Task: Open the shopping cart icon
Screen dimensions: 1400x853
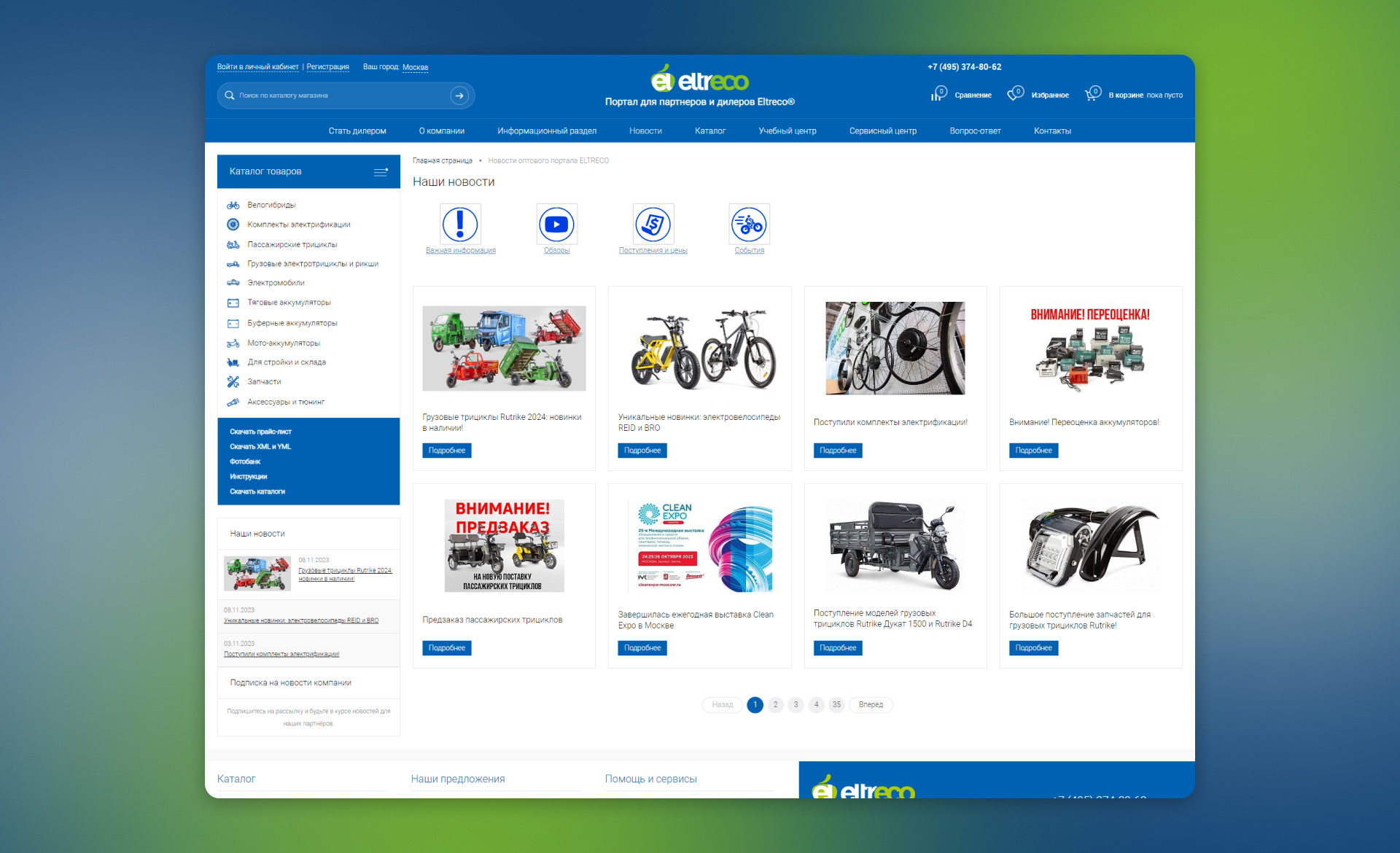Action: (1092, 95)
